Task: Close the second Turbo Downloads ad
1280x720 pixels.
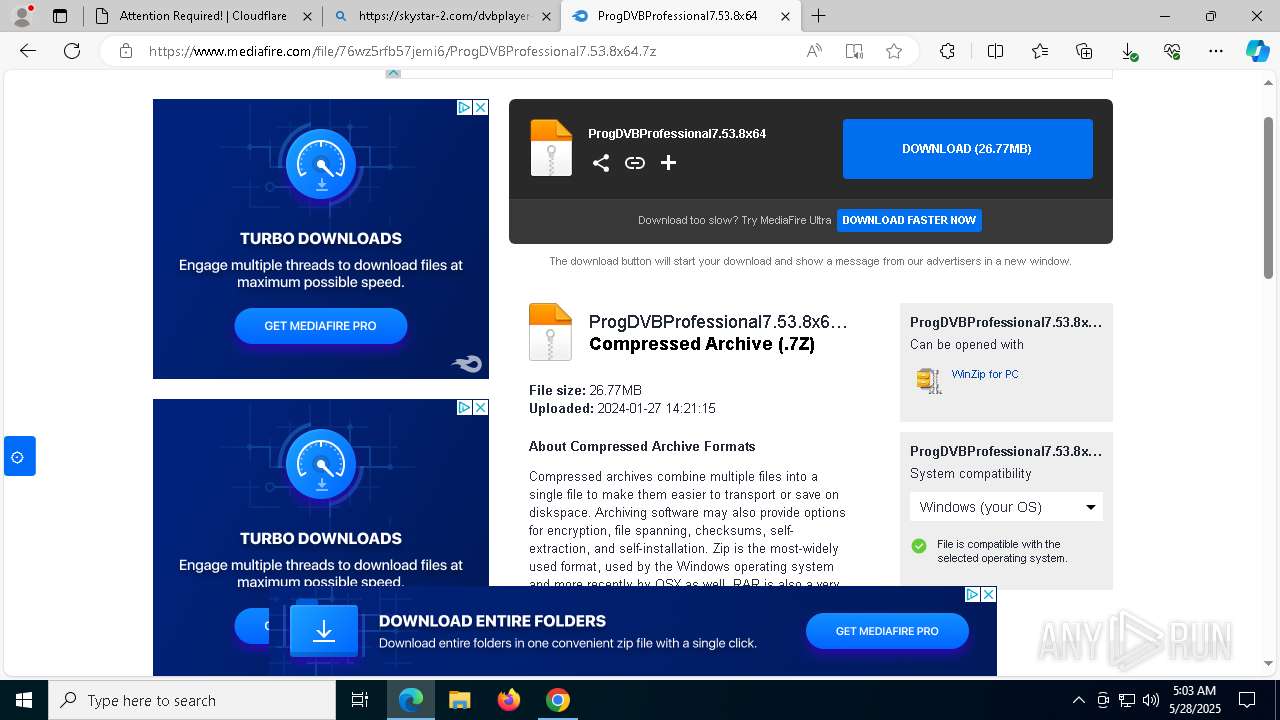Action: tap(481, 407)
